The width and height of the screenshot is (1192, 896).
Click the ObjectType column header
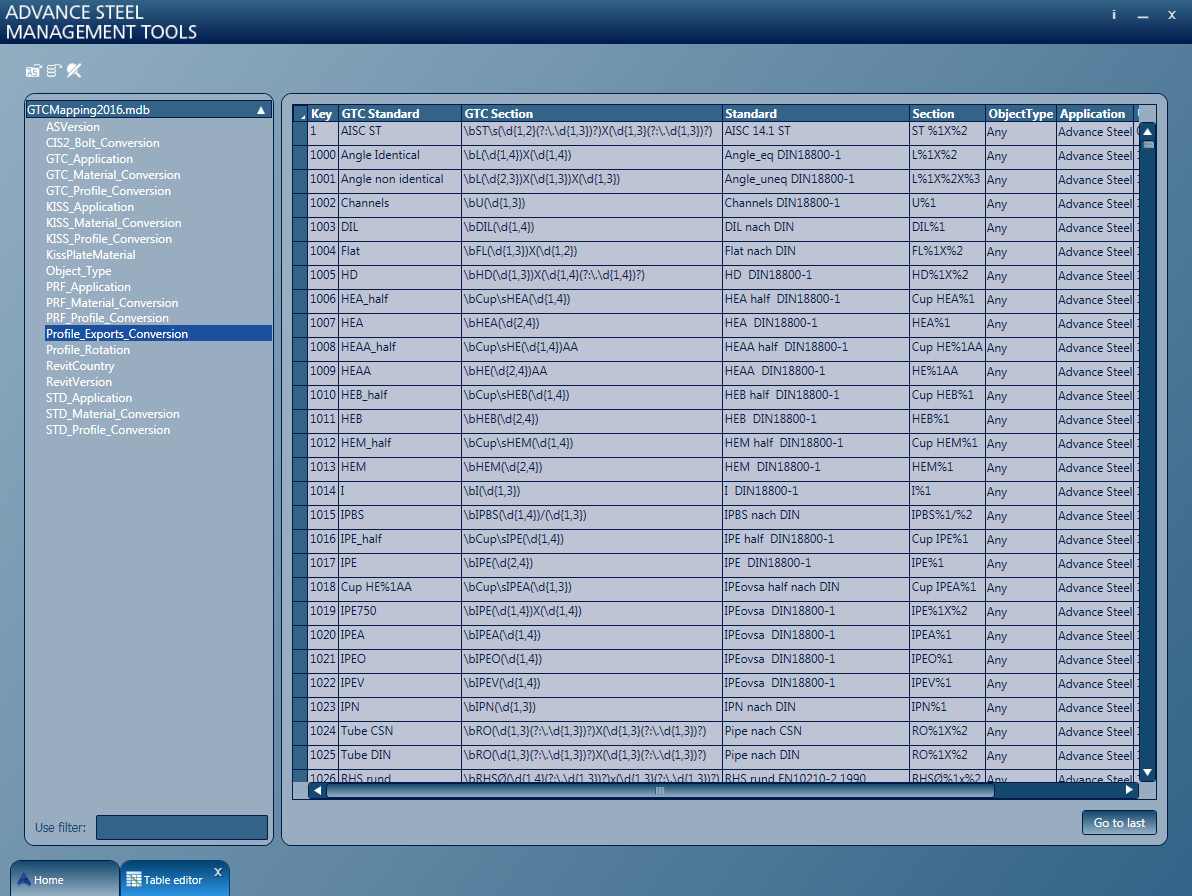tap(1021, 113)
